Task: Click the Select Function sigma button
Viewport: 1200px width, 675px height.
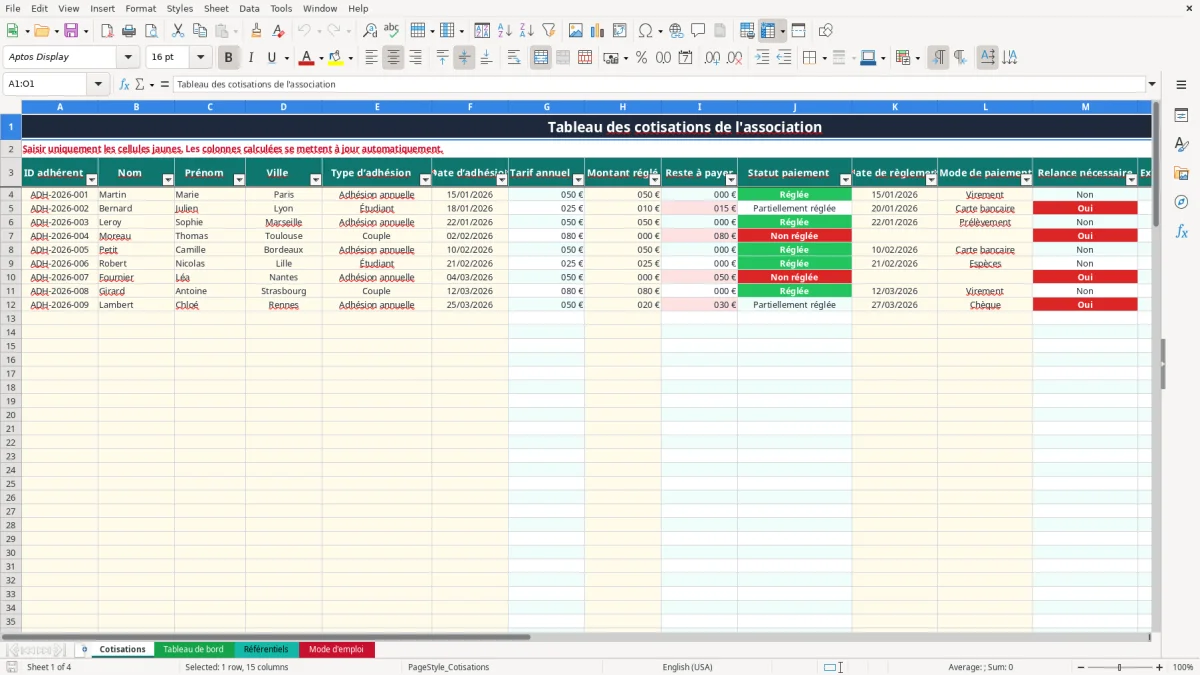Action: [x=139, y=84]
